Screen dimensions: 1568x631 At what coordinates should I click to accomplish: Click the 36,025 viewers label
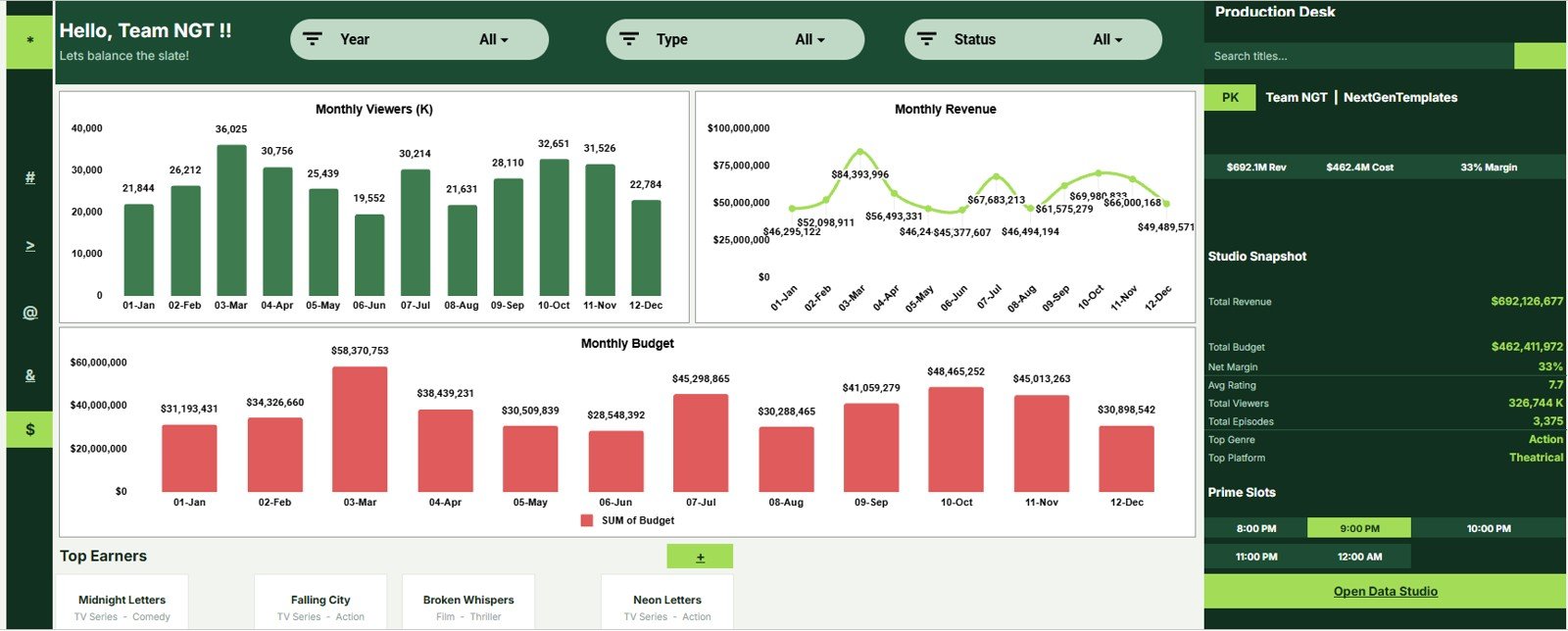[231, 129]
